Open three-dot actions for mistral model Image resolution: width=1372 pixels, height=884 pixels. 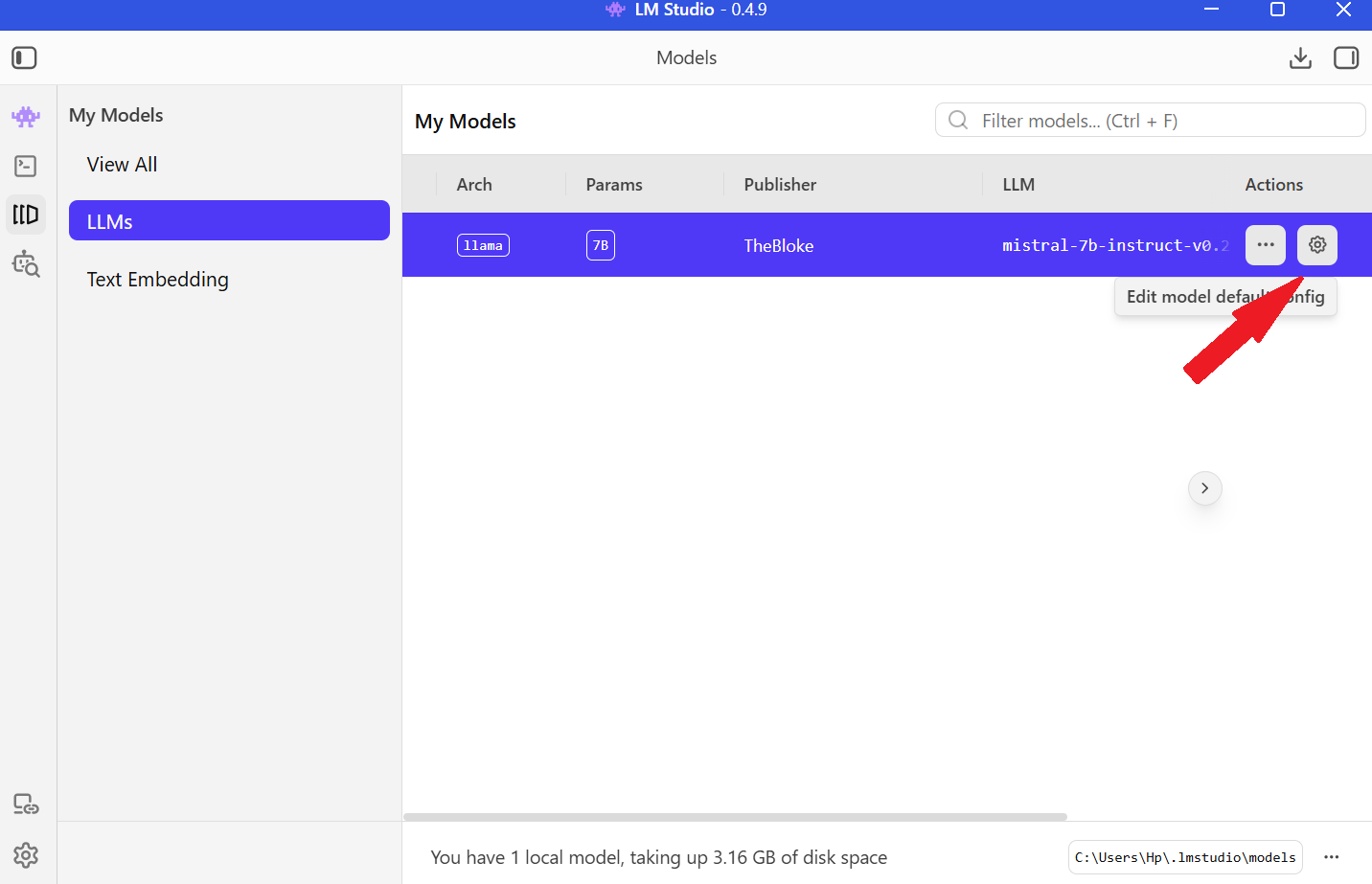1266,244
